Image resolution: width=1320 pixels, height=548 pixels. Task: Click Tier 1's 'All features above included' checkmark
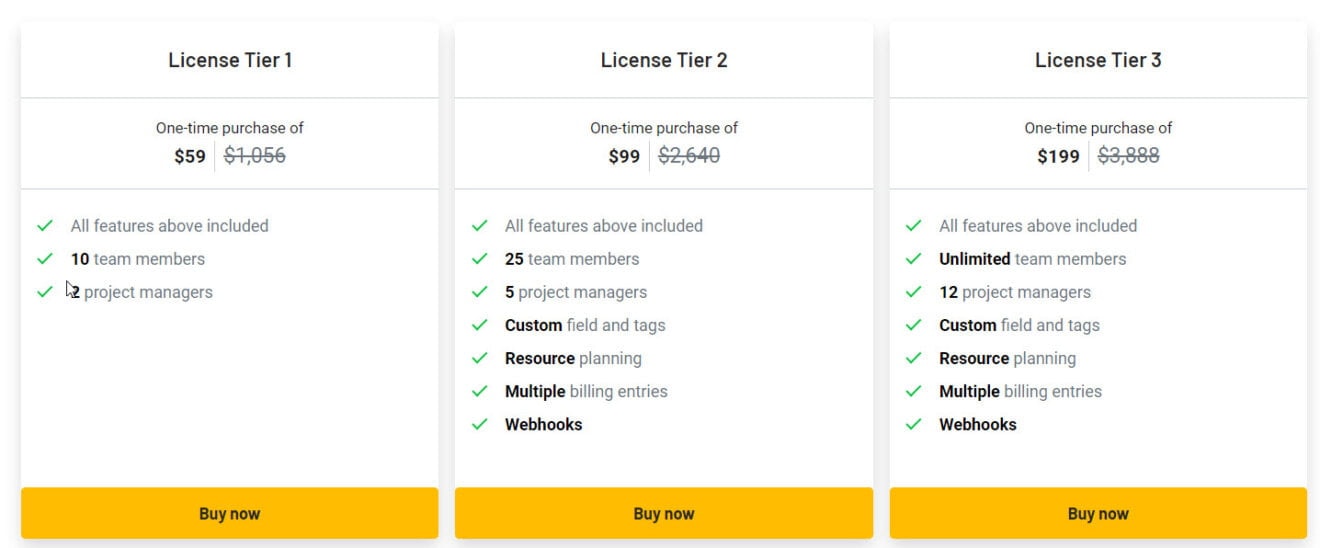(45, 226)
